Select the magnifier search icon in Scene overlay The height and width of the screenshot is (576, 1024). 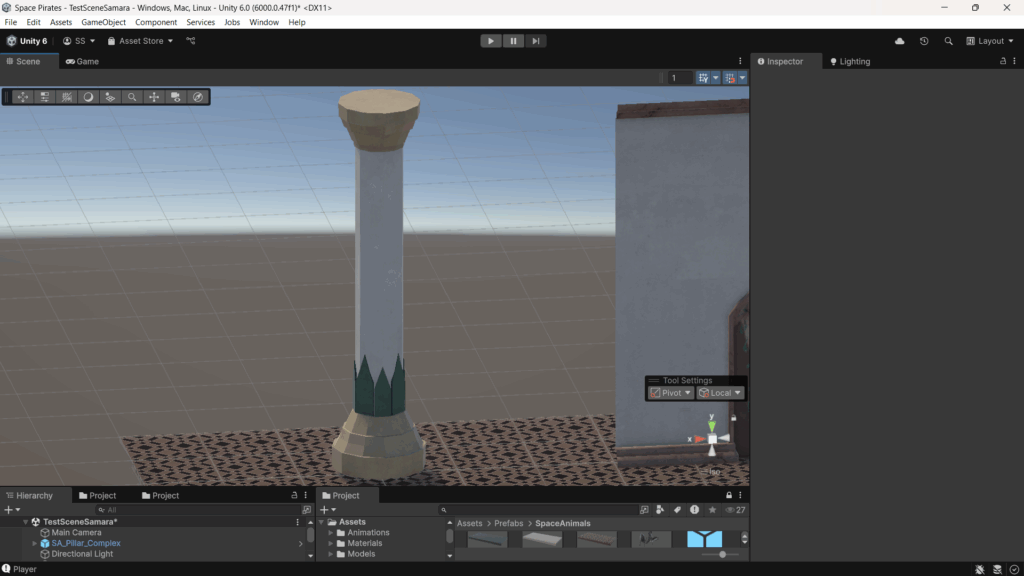[x=132, y=97]
